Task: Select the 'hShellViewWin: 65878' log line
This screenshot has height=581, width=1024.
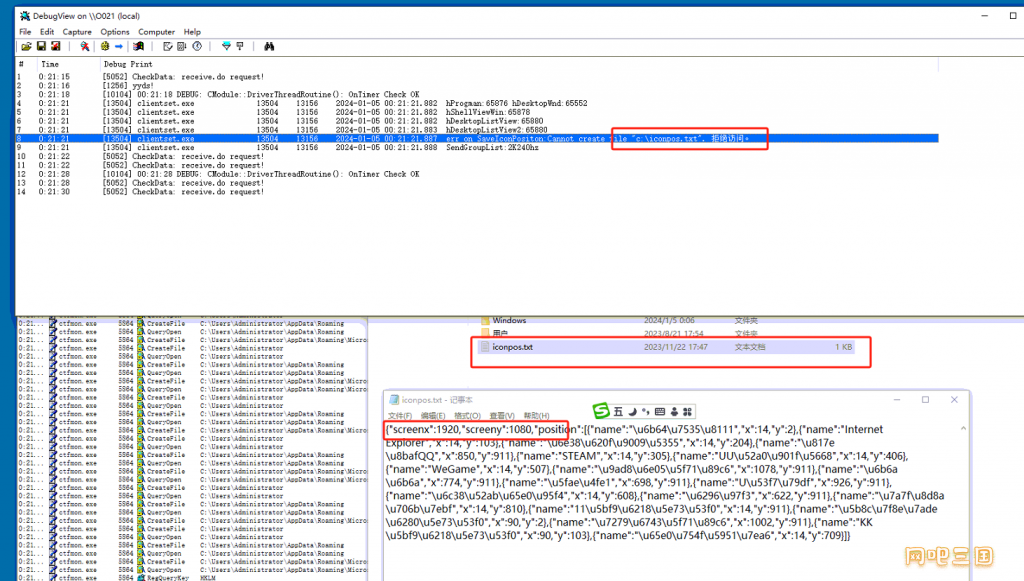Action: click(x=477, y=112)
